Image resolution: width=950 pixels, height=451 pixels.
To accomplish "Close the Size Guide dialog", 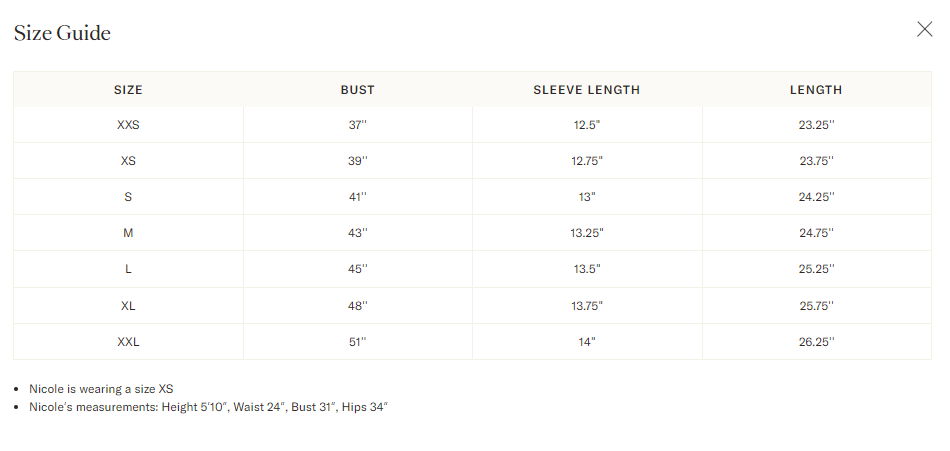I will (x=924, y=29).
